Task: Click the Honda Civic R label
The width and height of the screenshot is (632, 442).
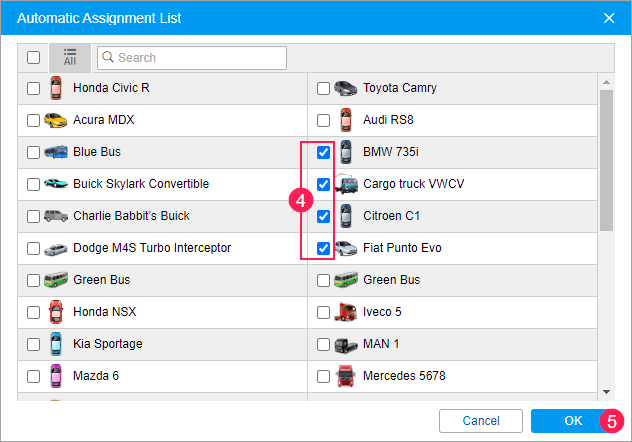Action: tap(111, 88)
